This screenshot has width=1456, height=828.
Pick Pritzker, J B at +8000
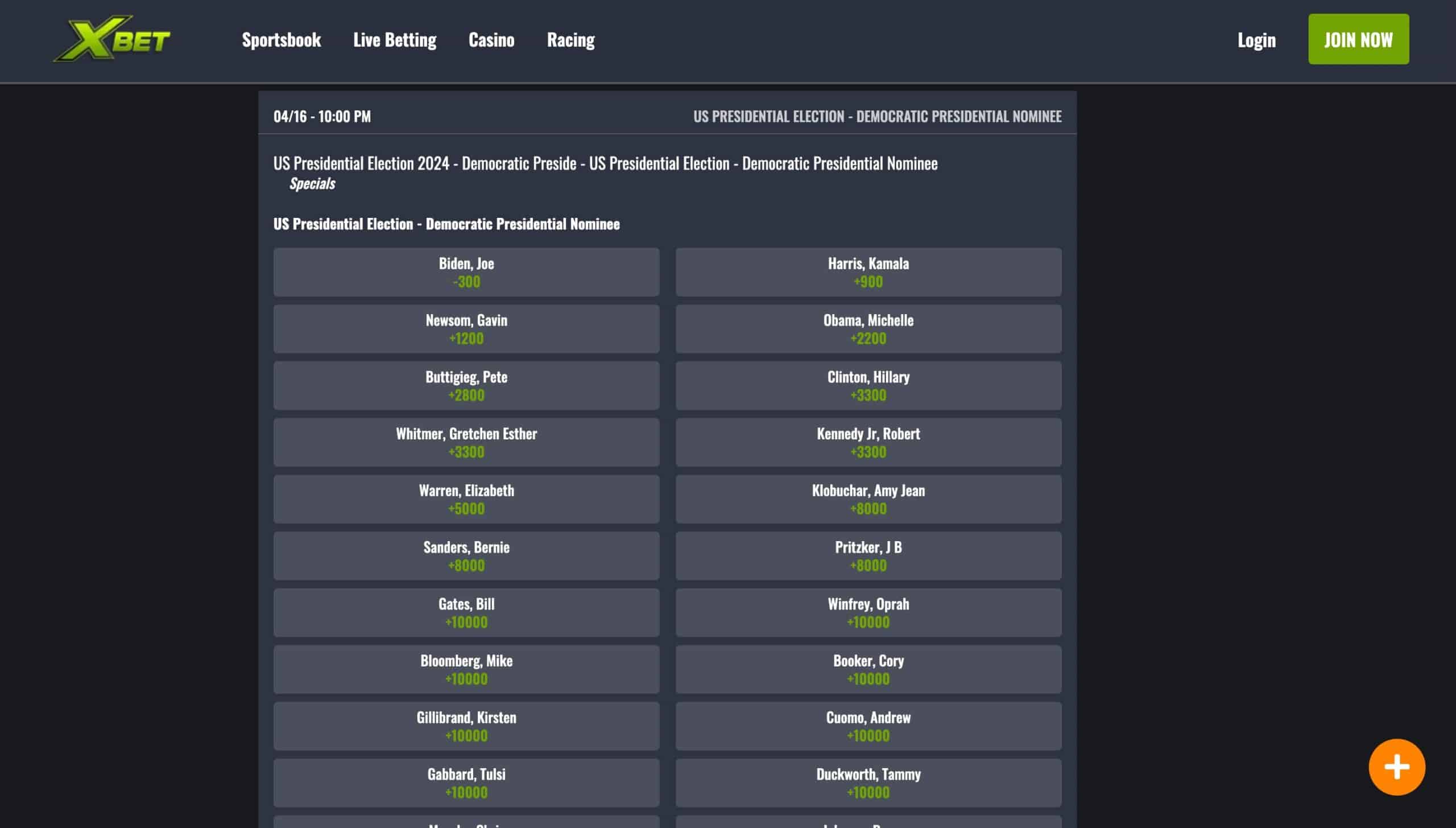click(x=868, y=556)
